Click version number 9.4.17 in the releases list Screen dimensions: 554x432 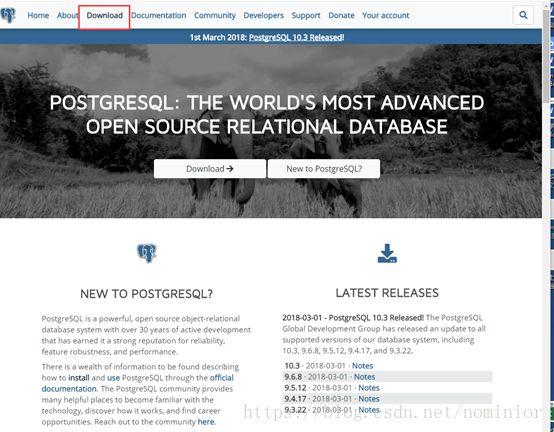click(295, 399)
